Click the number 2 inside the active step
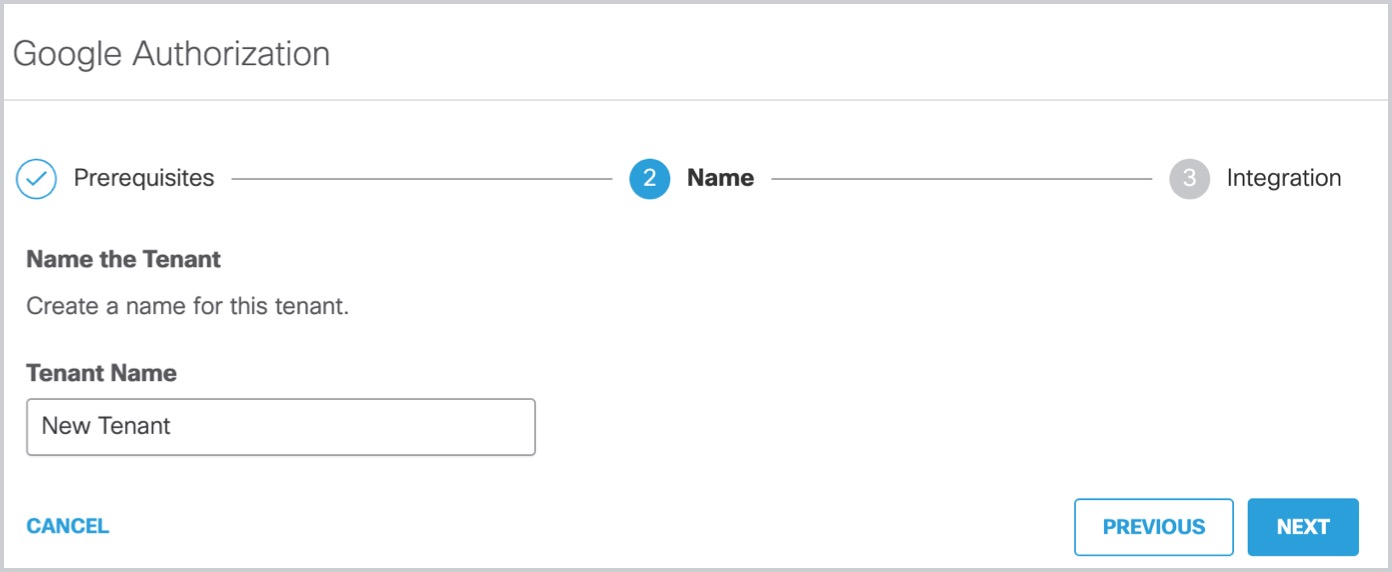Viewport: 1392px width, 572px height. [x=649, y=179]
